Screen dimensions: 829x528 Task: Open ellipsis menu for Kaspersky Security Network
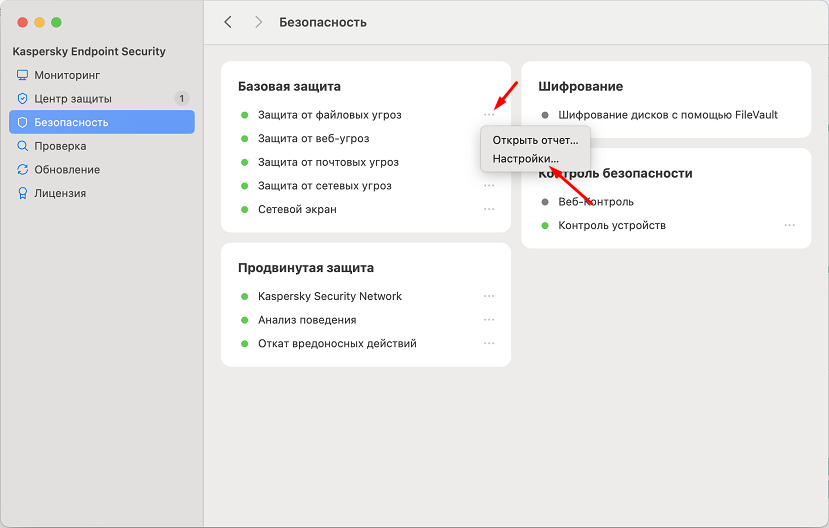[x=489, y=296]
